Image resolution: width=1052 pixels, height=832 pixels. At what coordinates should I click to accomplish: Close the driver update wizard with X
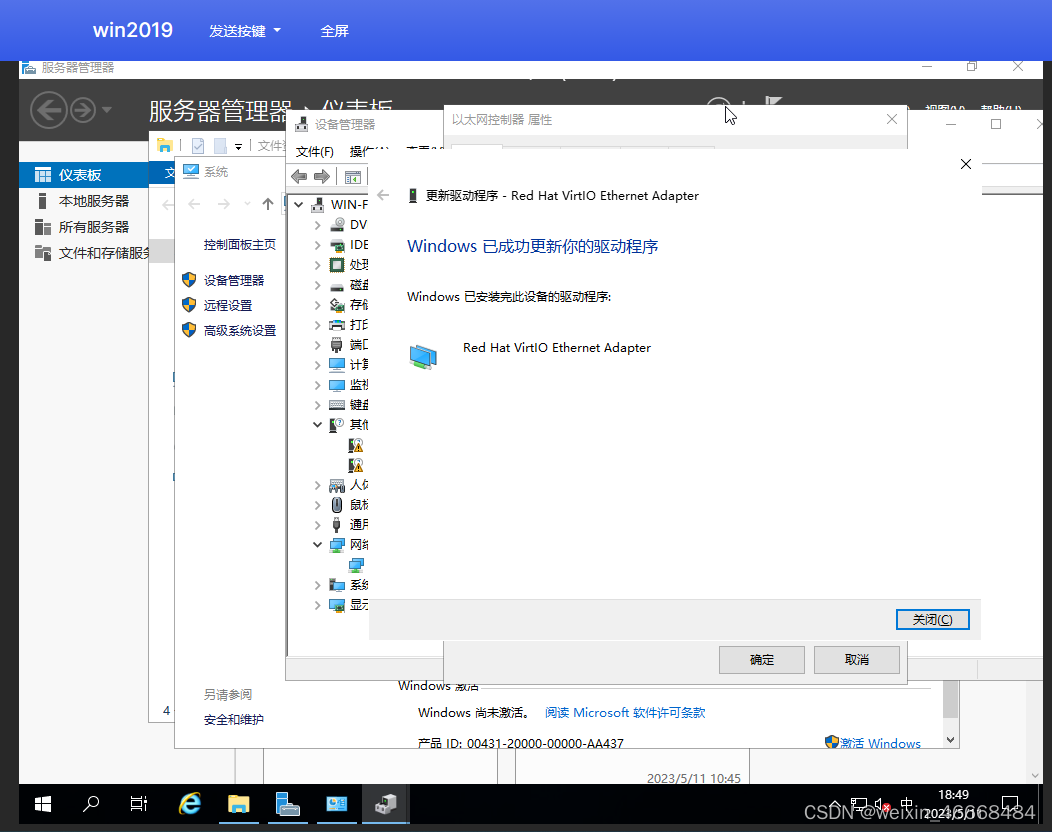click(965, 164)
